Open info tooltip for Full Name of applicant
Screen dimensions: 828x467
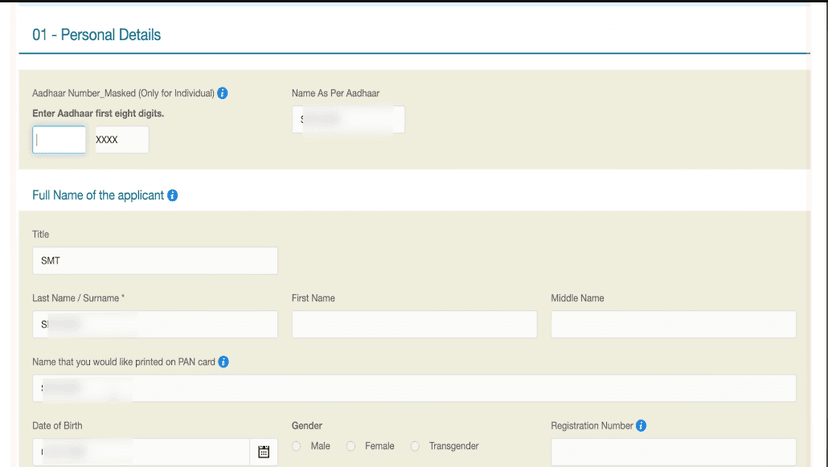coord(172,196)
